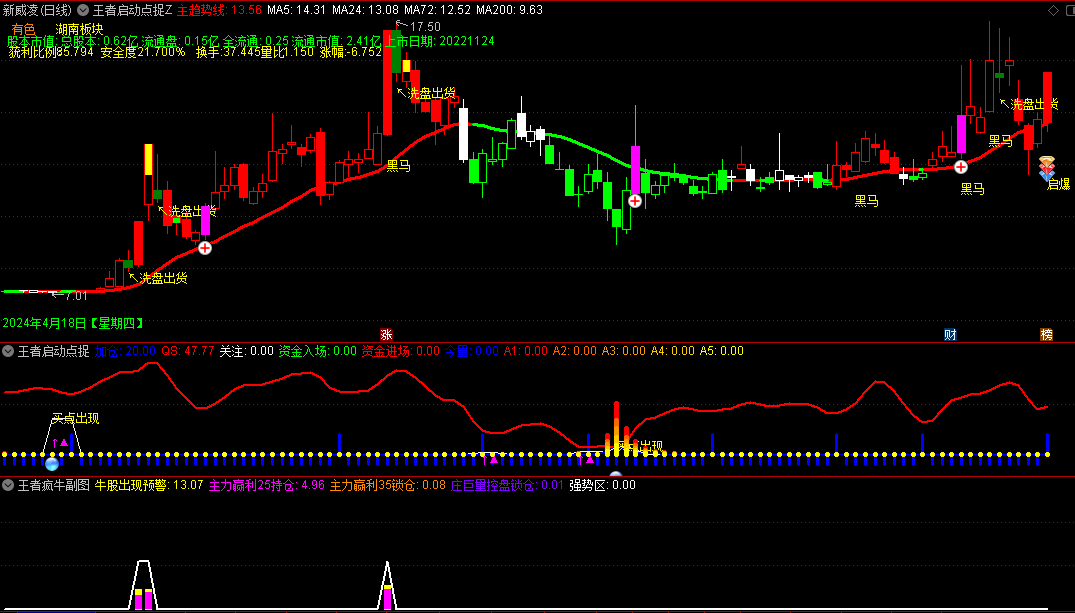The height and width of the screenshot is (613, 1075).
Task: Click the first 买点出现 label on left
Action: [x=76, y=419]
